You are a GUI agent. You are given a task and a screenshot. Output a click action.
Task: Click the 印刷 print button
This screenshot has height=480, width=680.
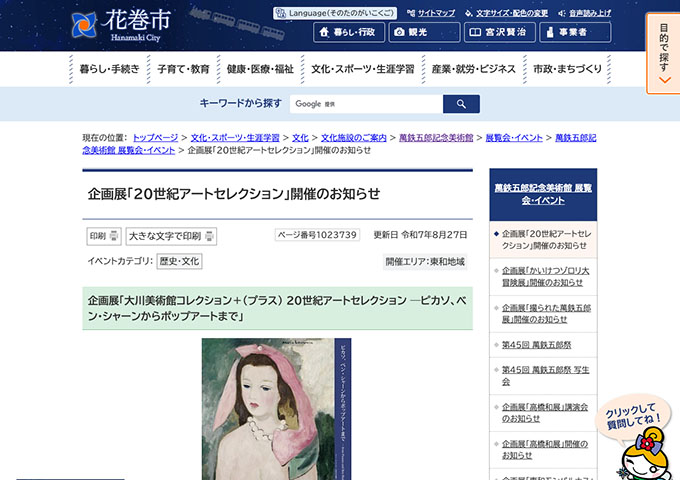(x=104, y=236)
